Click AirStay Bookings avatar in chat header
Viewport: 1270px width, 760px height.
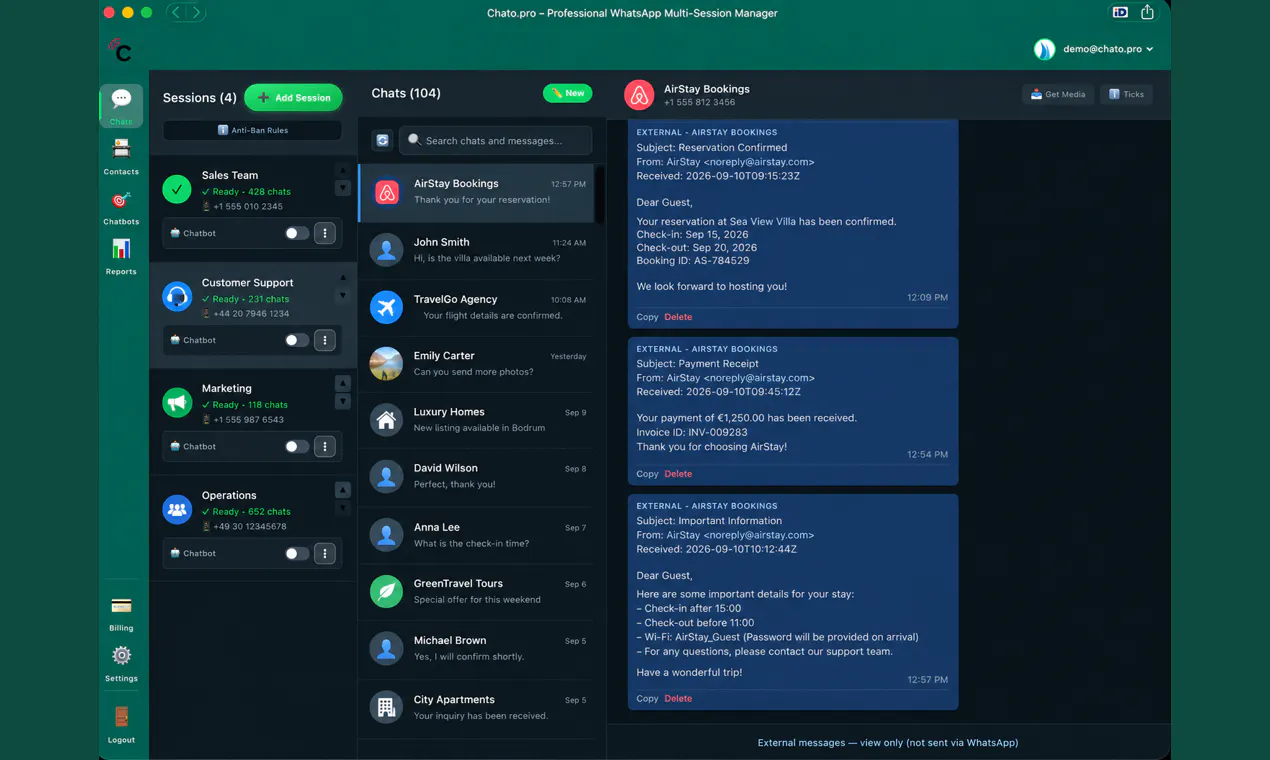click(x=639, y=95)
